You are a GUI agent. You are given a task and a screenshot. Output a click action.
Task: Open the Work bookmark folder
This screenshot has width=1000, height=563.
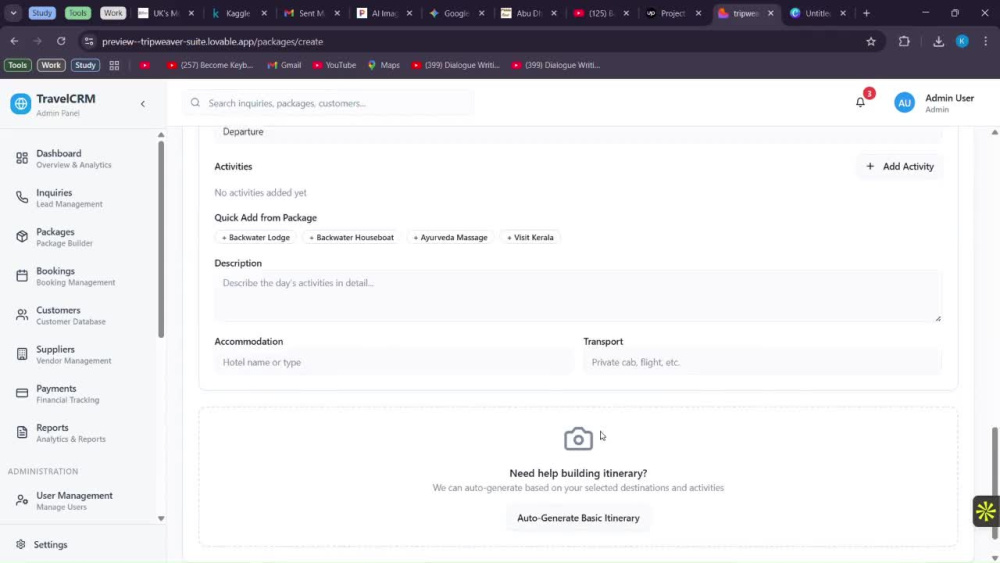click(51, 65)
